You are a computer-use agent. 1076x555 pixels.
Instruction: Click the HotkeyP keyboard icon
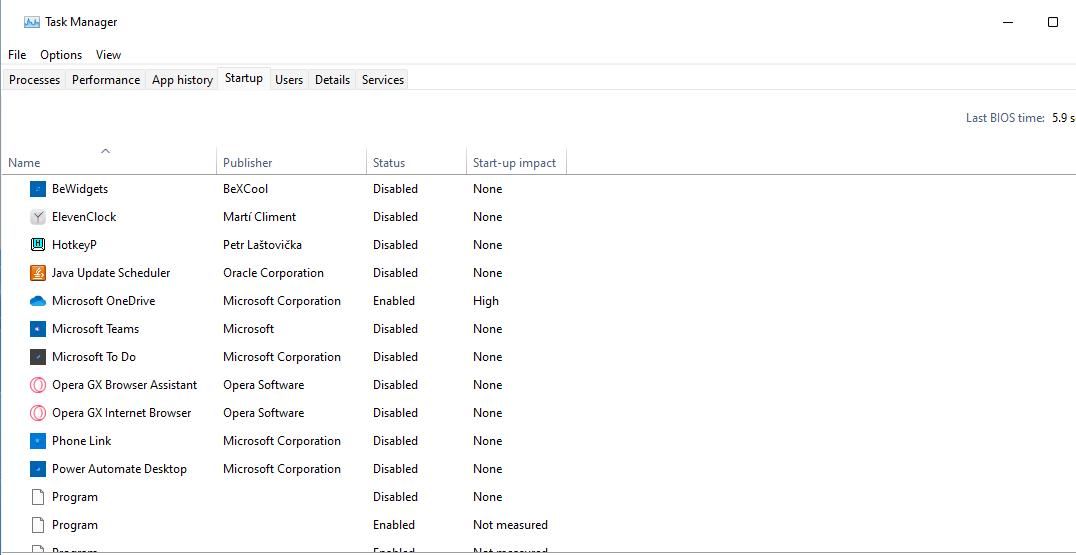tap(38, 245)
